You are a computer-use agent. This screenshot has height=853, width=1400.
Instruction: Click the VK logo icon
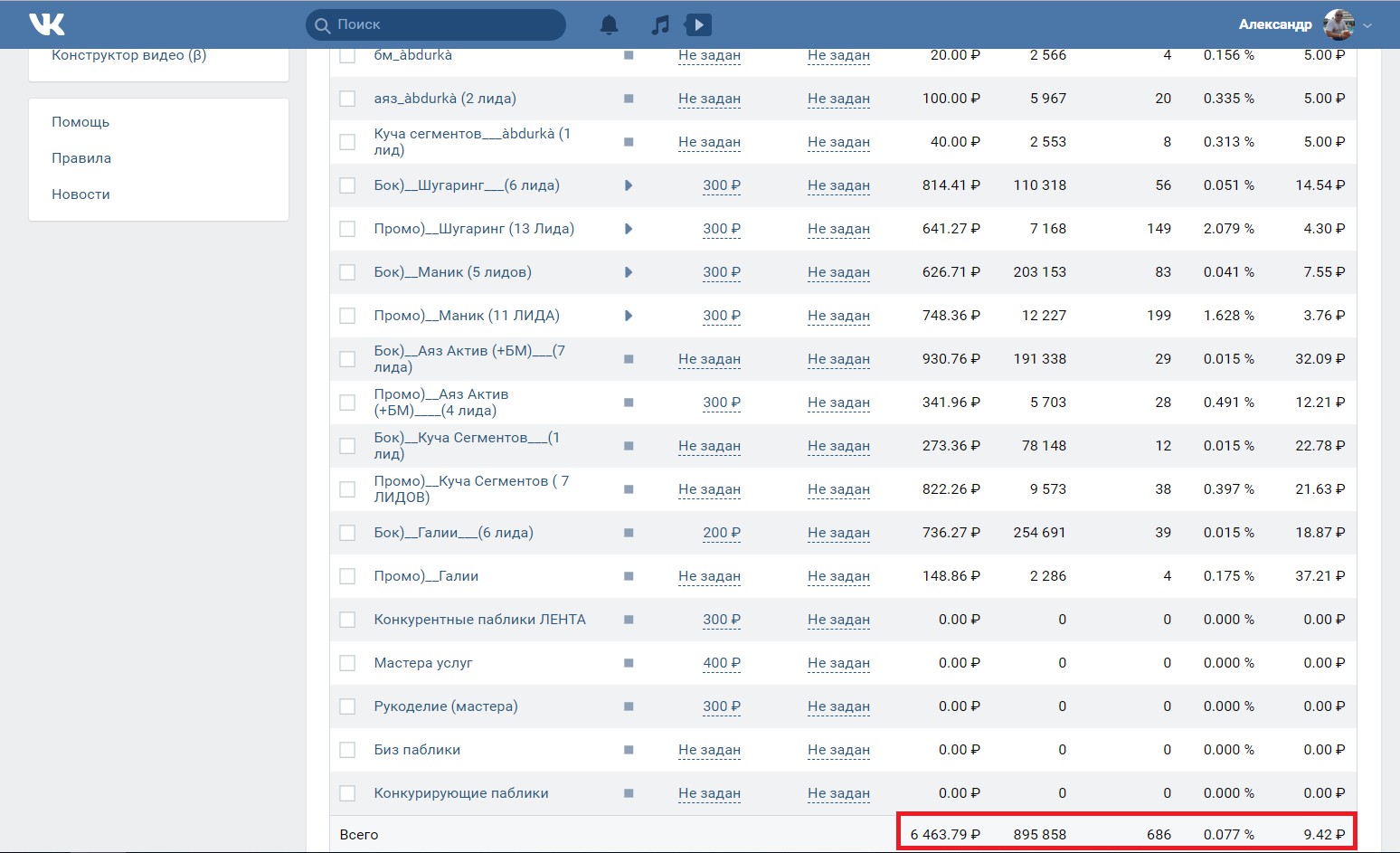47,24
